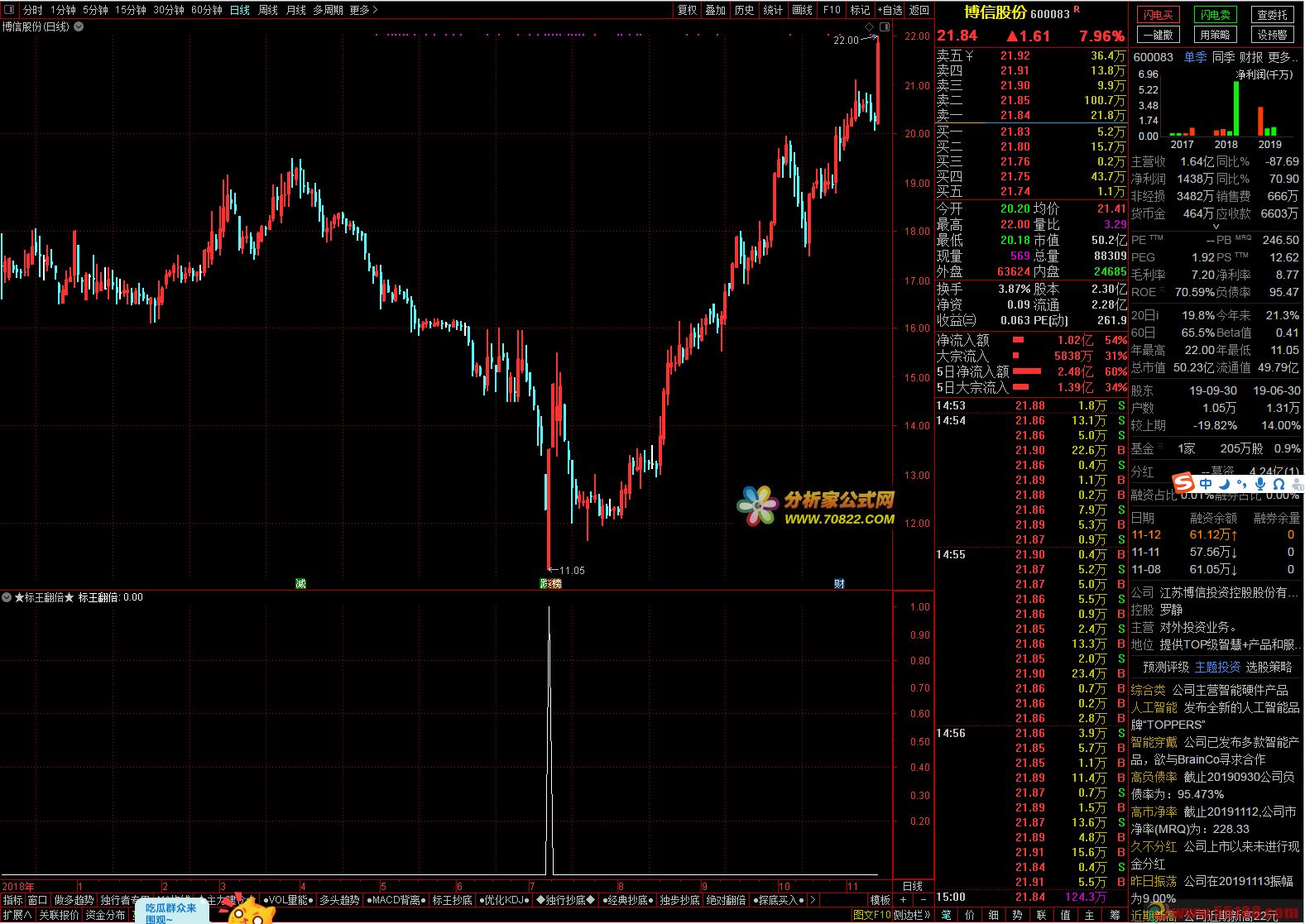Expand dropdown next to 博信股份(日线) title
This screenshot has height=924, width=1305.
coord(79,26)
